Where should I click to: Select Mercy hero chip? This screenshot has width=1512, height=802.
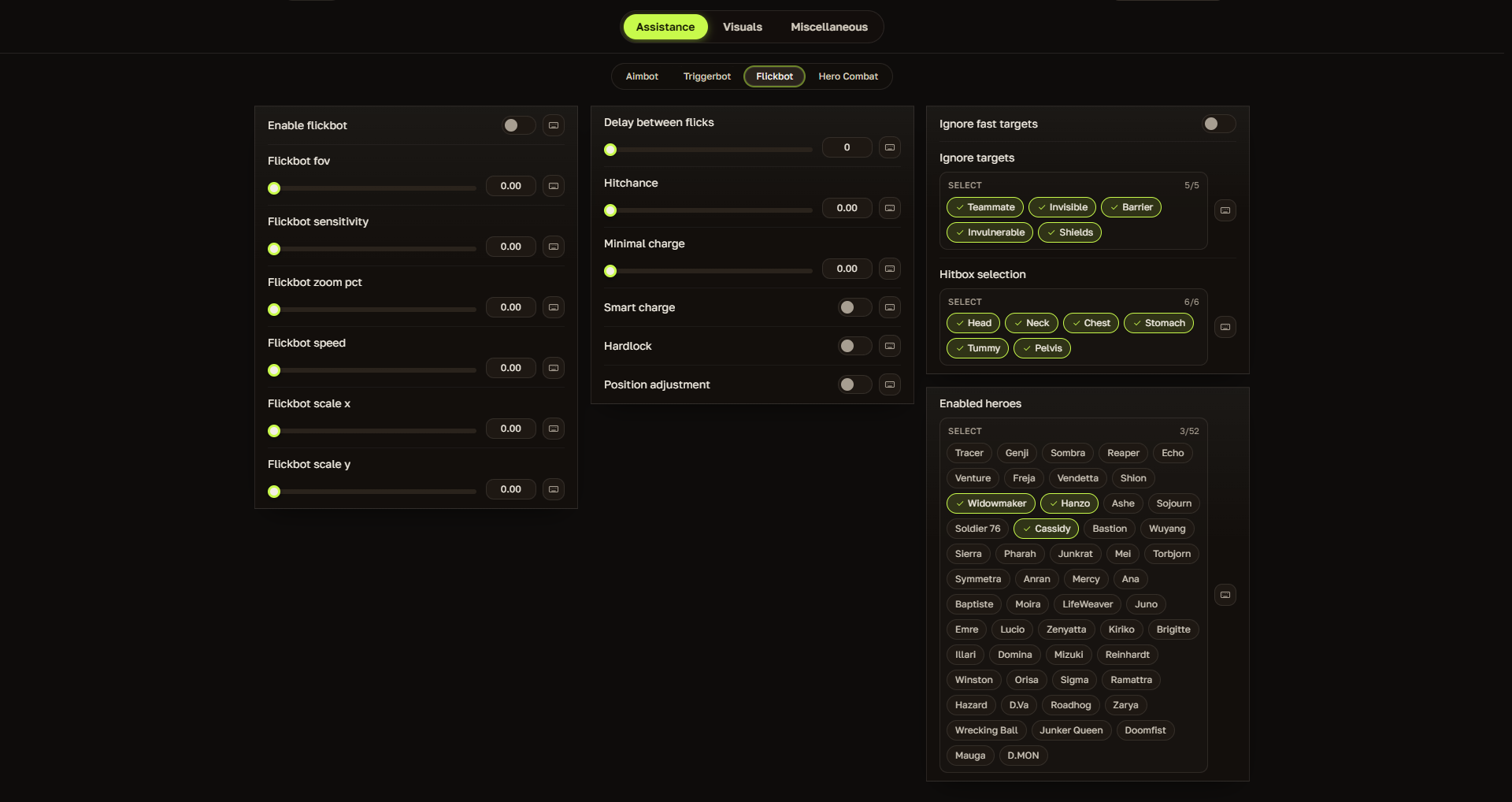click(x=1086, y=579)
